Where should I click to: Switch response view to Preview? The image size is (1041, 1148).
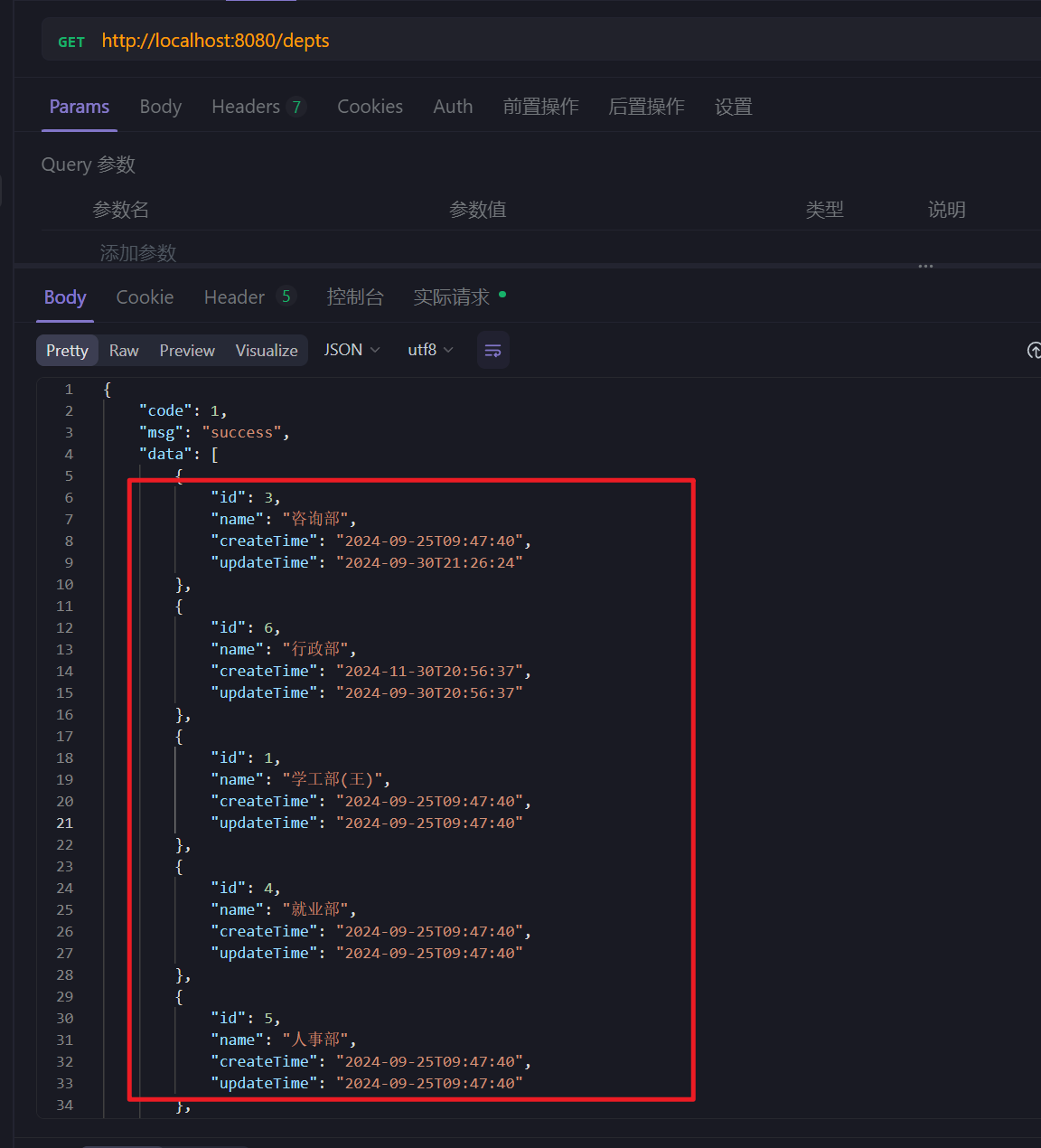[x=187, y=351]
